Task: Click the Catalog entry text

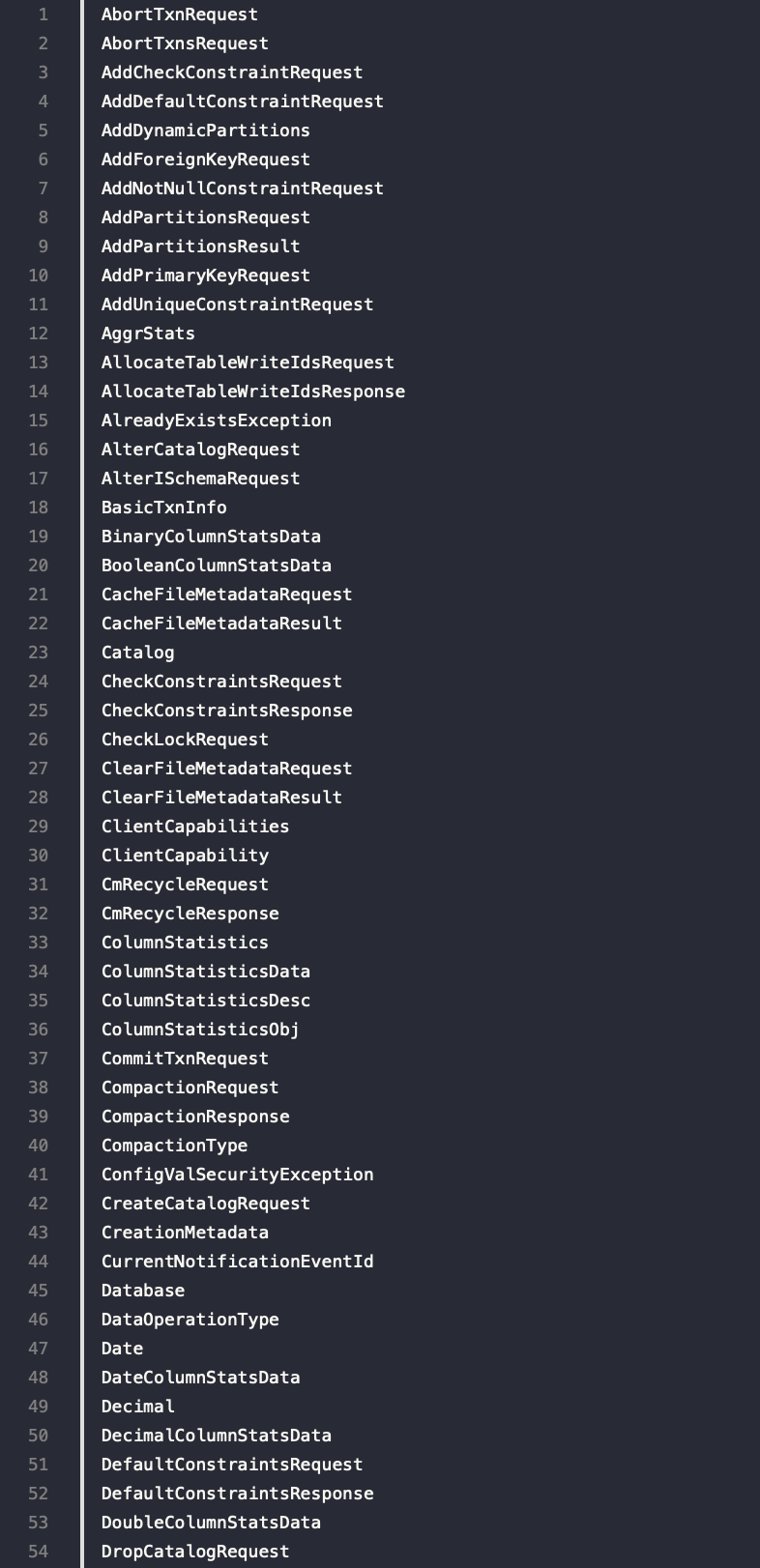Action: point(138,653)
